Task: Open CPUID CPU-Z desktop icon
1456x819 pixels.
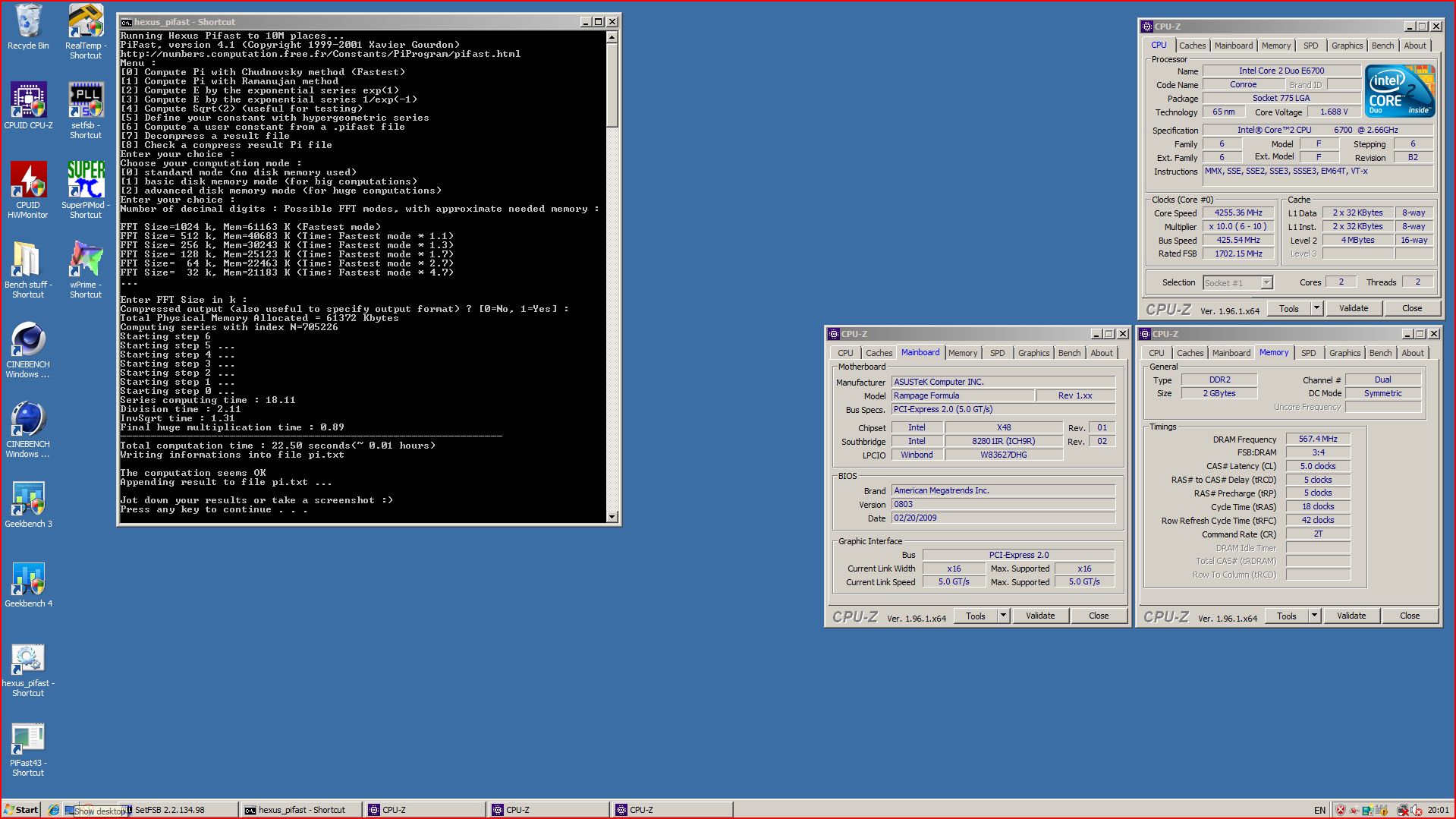Action: (x=28, y=106)
